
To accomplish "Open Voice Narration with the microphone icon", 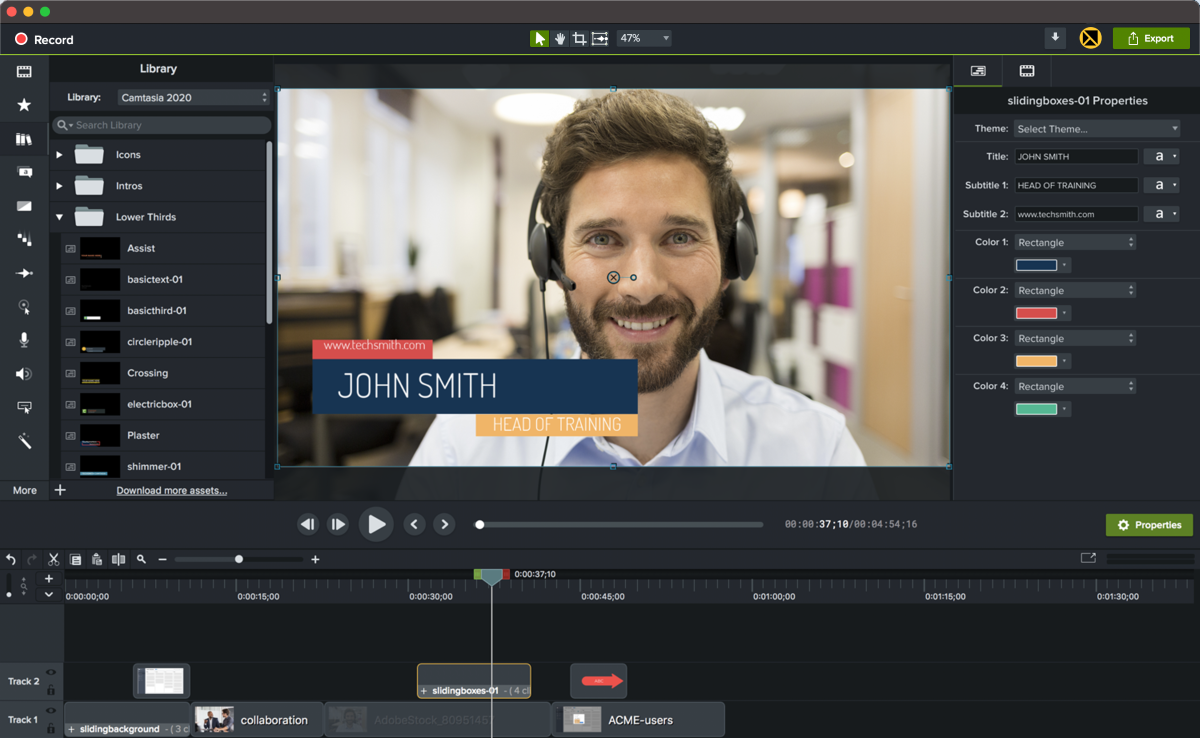I will (x=24, y=340).
